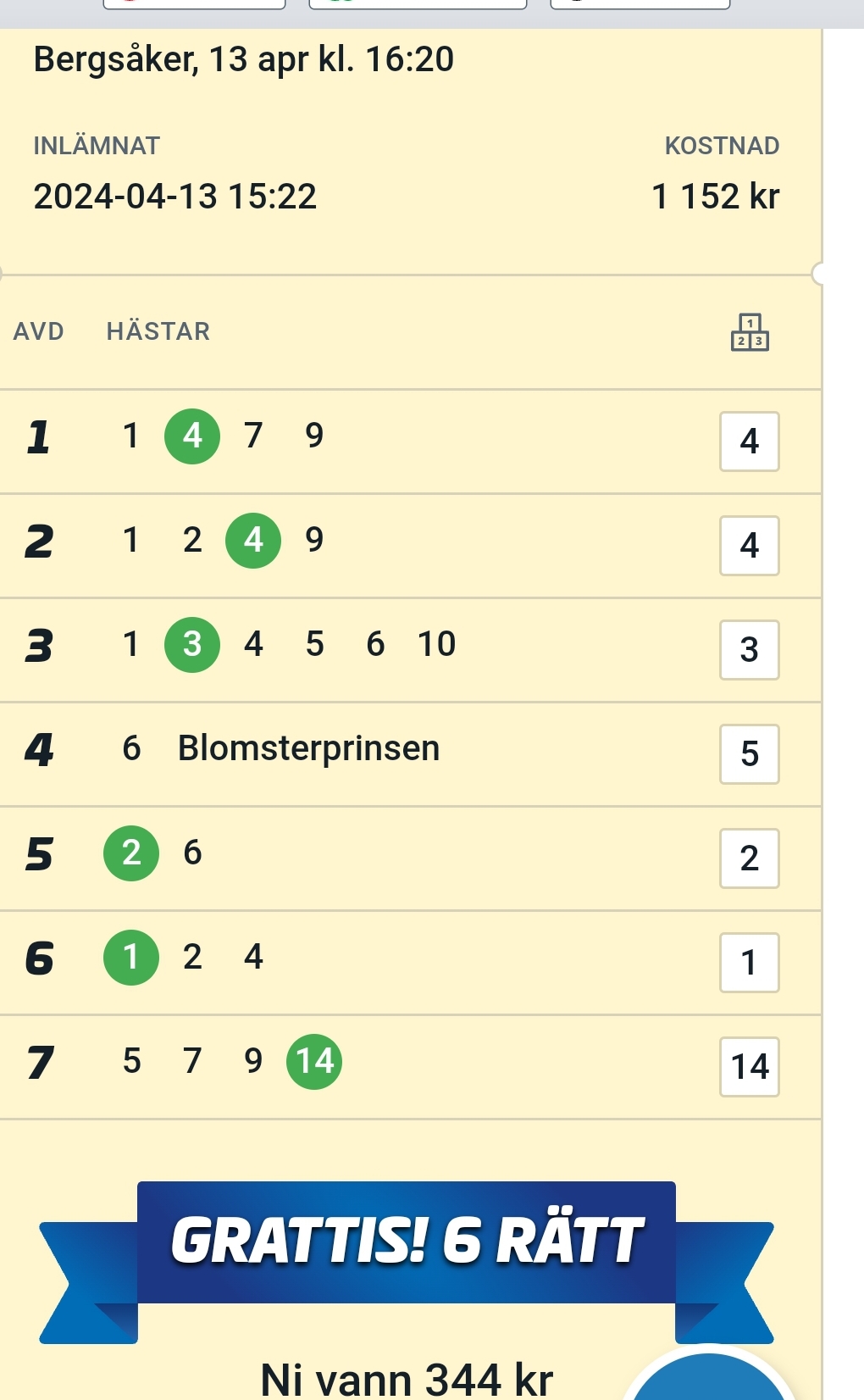
Task: Select green horse 3 in avdelning 3
Action: coord(192,644)
